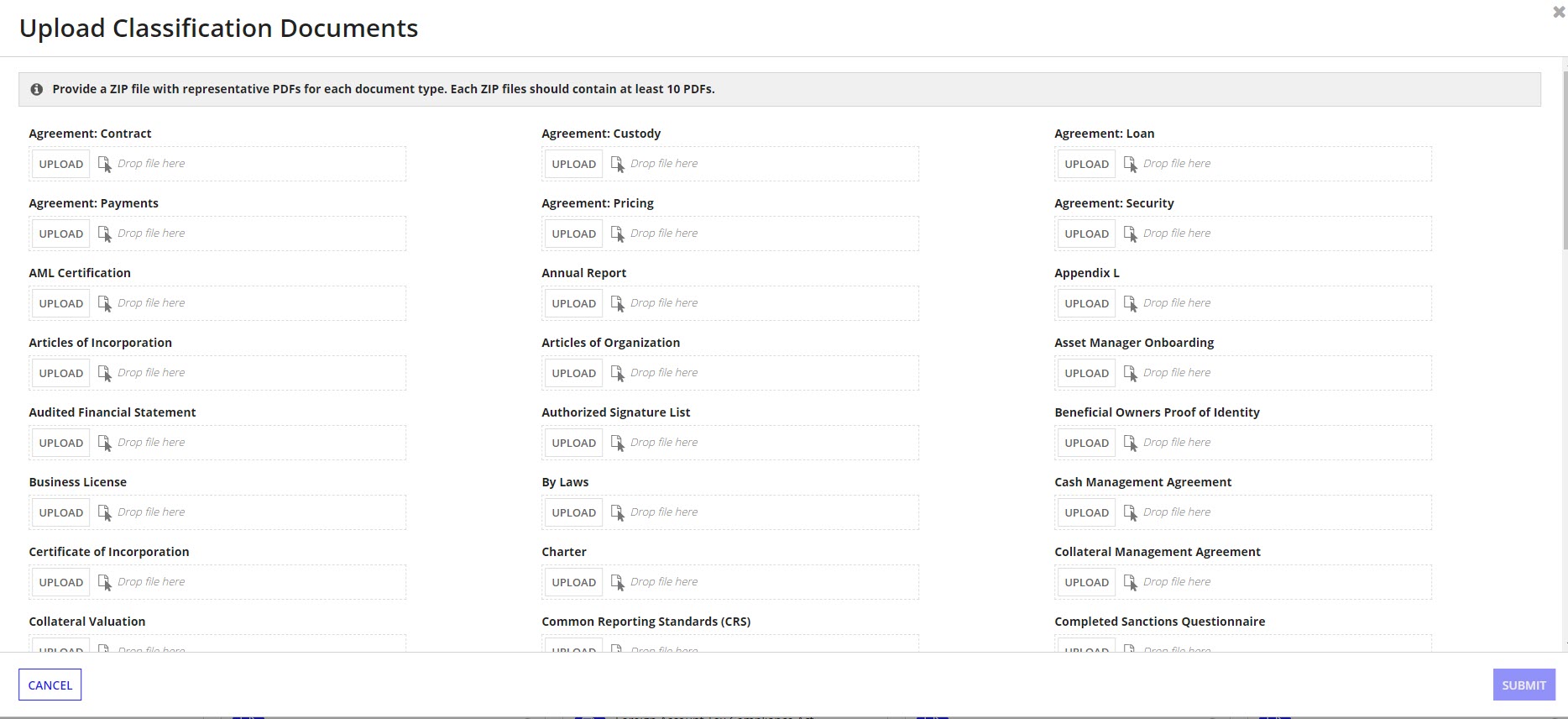The image size is (1568, 719).
Task: Click the 'Completed Sanctions Questionnaire' label
Action: pyautogui.click(x=1160, y=622)
